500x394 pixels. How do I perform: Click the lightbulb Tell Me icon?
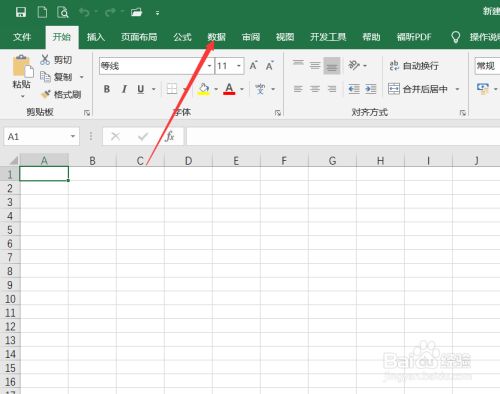pyautogui.click(x=455, y=37)
